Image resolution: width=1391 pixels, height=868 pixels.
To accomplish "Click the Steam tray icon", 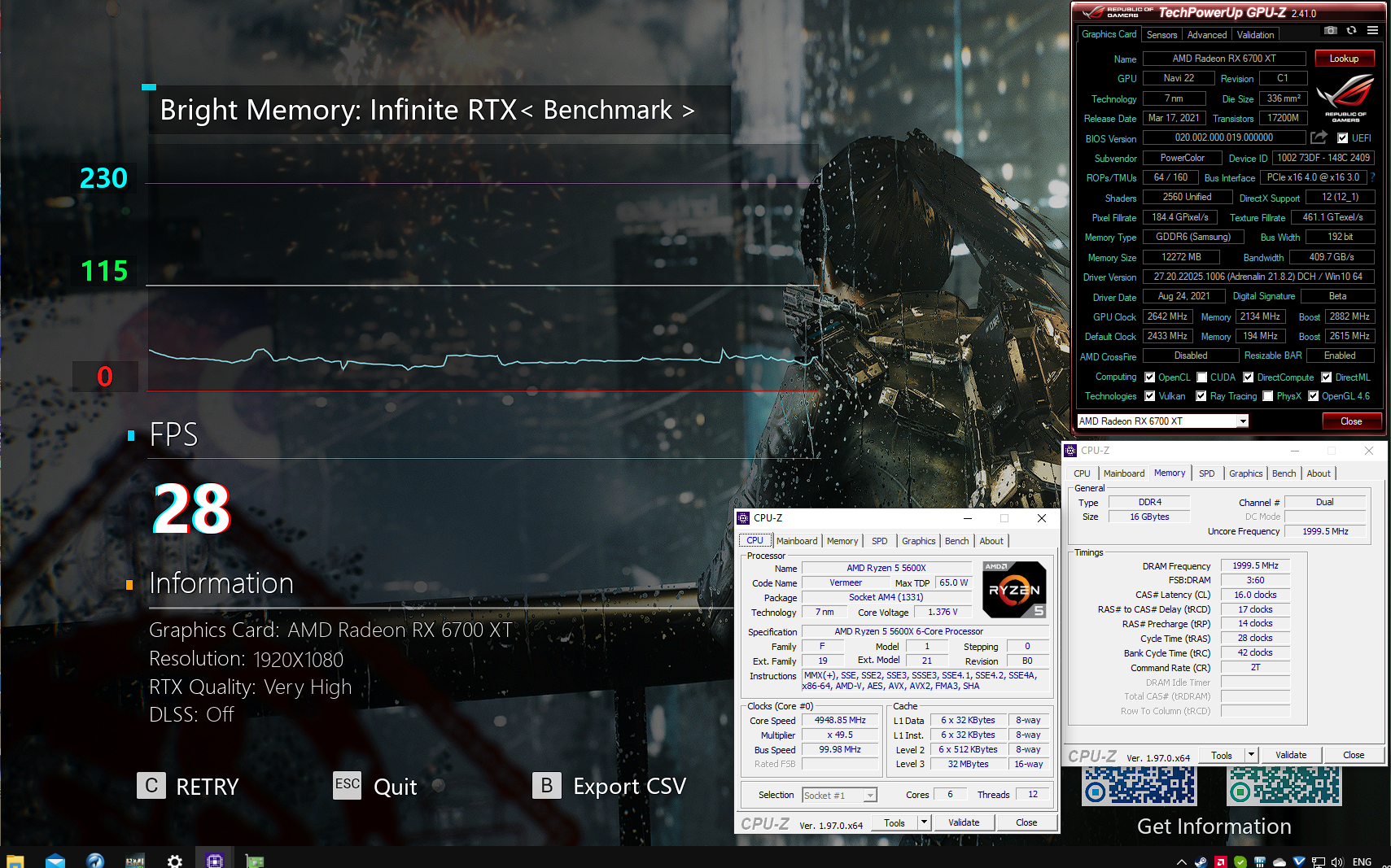I will click(x=1201, y=861).
